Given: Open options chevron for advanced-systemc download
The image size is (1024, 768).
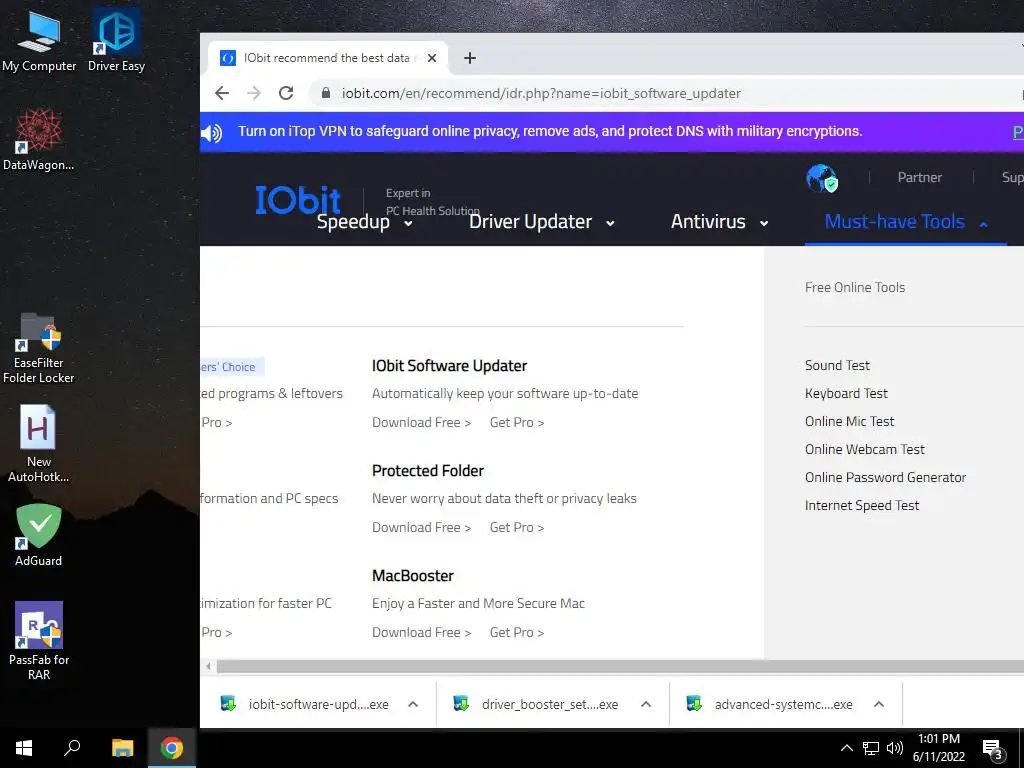Looking at the screenshot, I should tap(879, 704).
